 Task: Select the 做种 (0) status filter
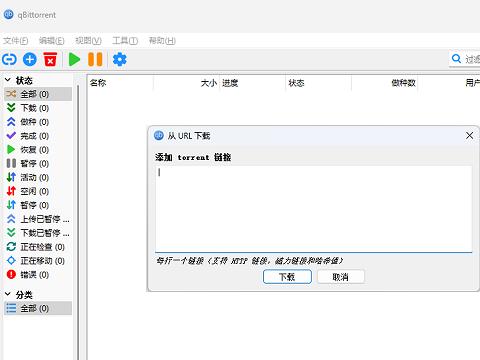(38, 122)
